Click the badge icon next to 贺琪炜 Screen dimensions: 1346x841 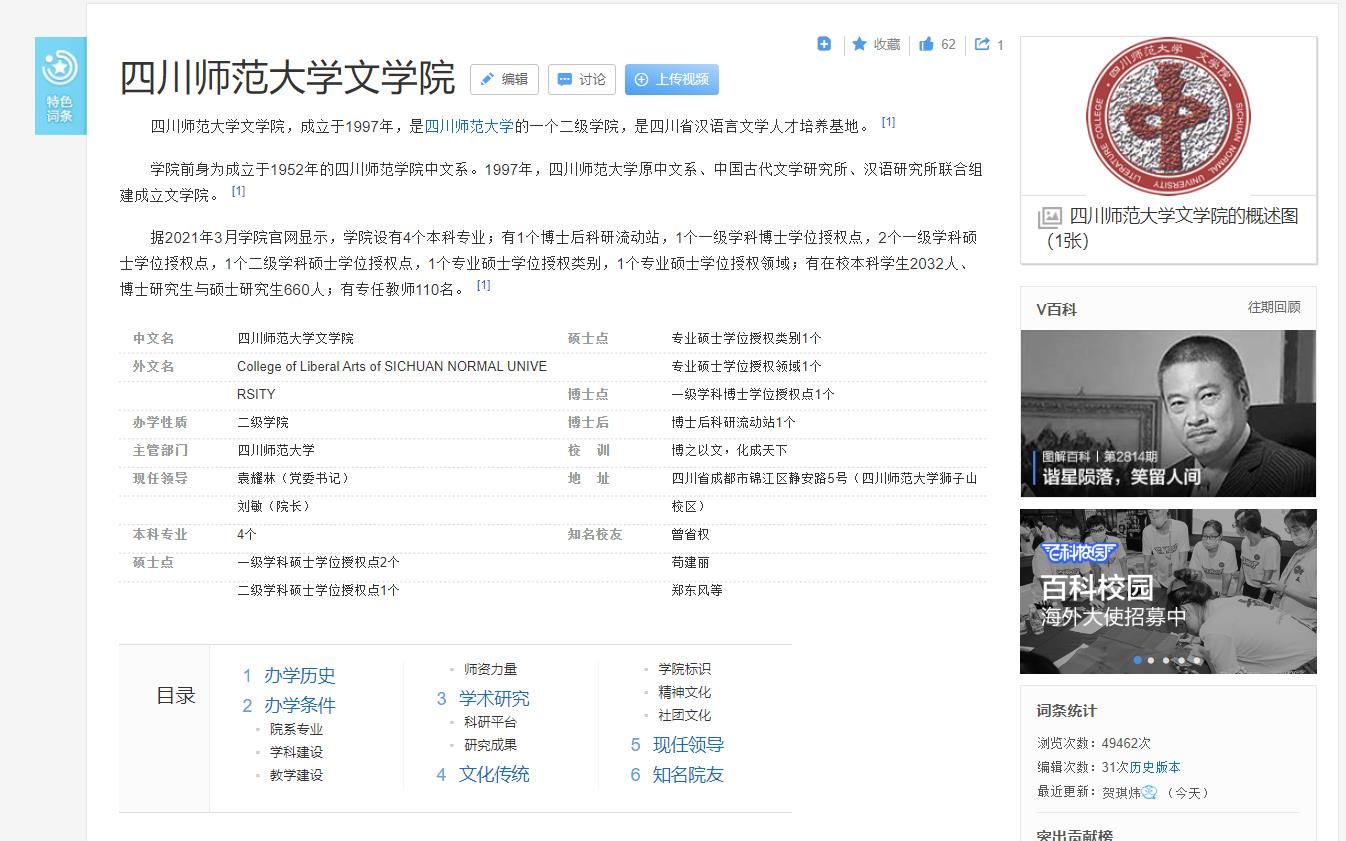[1149, 792]
